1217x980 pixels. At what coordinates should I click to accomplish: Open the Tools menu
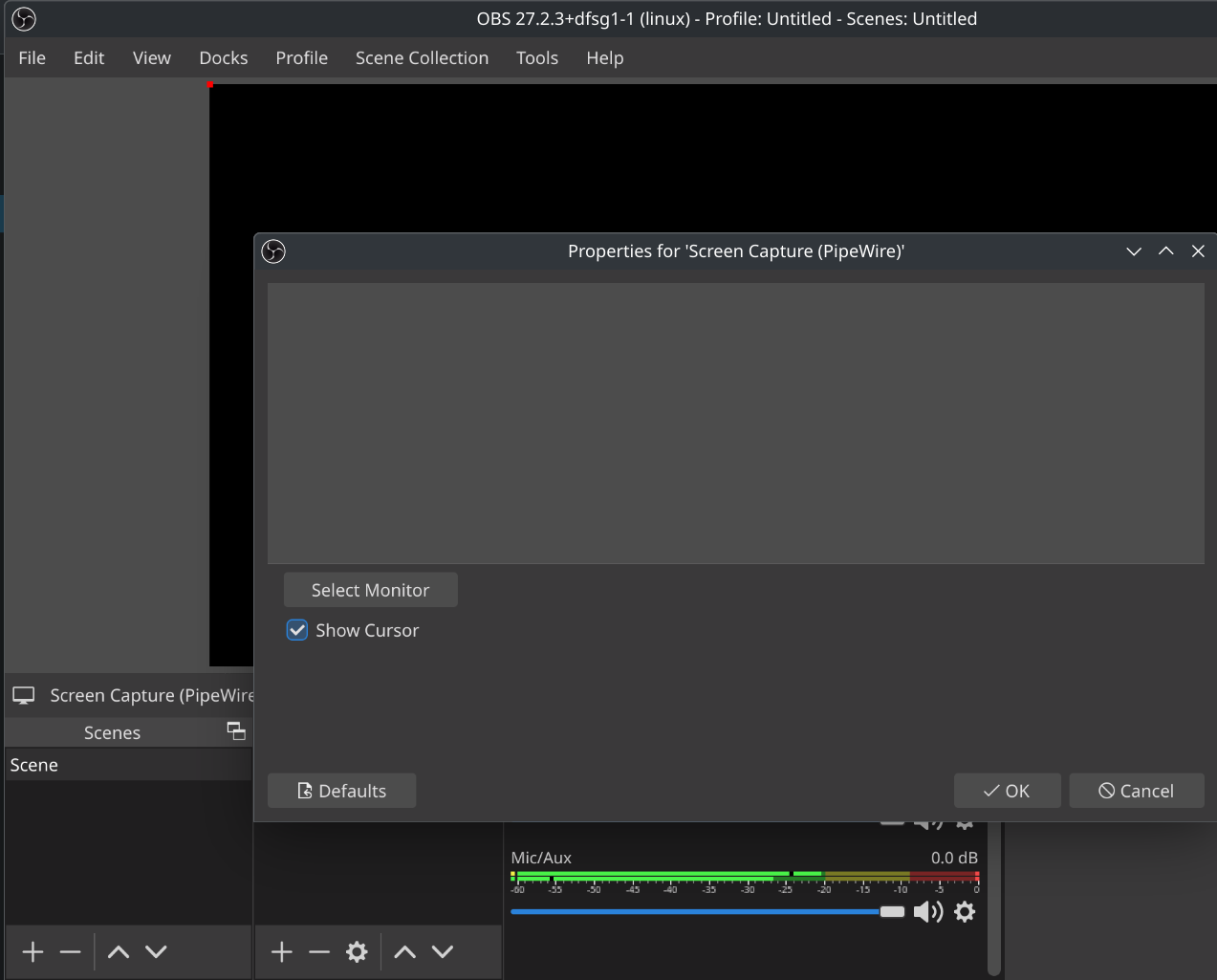click(537, 58)
